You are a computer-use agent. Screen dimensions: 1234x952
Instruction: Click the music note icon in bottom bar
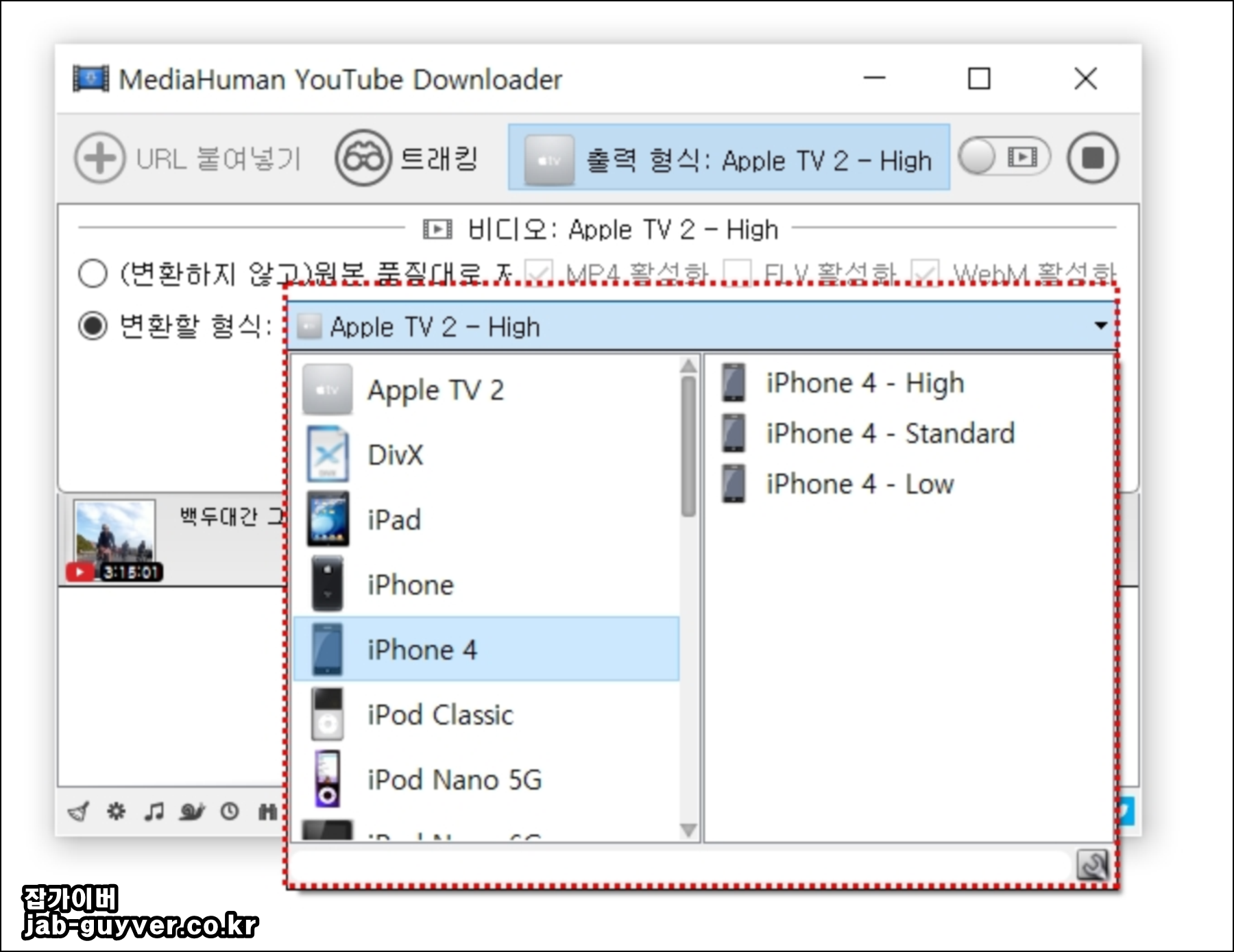154,811
